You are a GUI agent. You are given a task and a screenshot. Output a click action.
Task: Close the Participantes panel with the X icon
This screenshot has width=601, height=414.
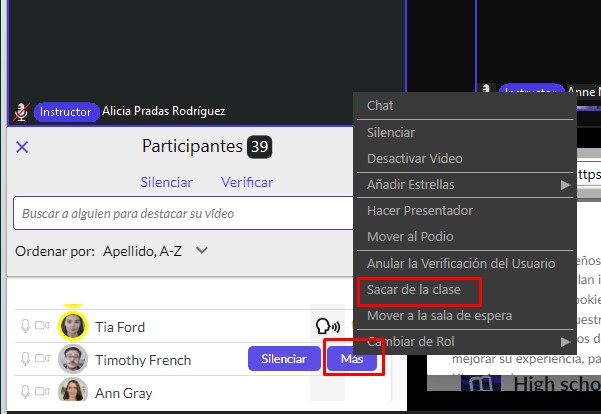[x=22, y=147]
